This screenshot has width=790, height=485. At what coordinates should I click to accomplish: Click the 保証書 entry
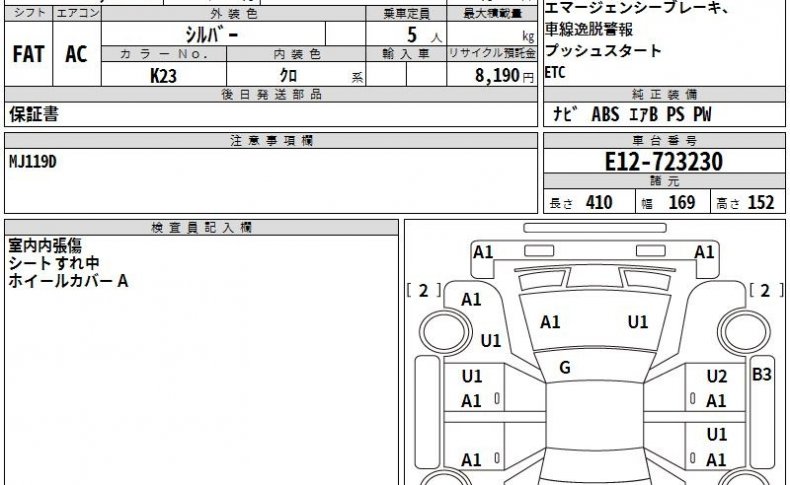[x=34, y=114]
